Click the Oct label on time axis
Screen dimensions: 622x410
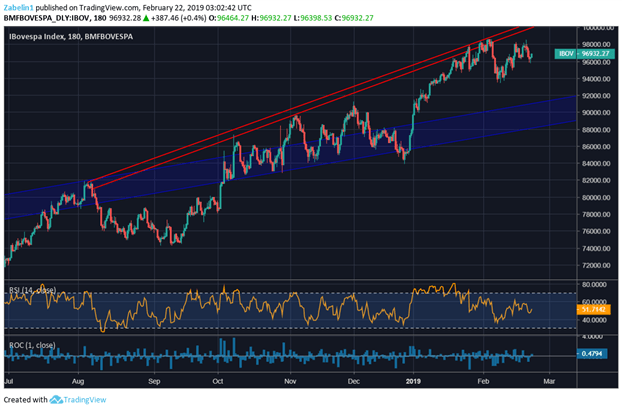click(x=218, y=381)
